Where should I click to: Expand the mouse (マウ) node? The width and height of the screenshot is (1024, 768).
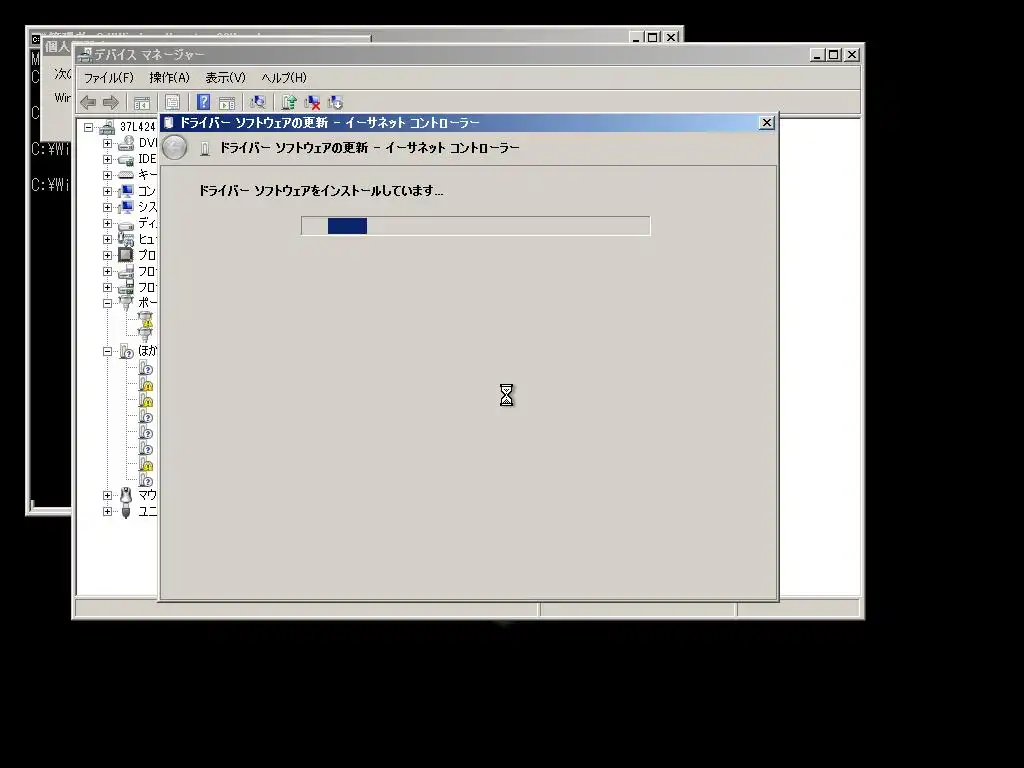[x=107, y=495]
